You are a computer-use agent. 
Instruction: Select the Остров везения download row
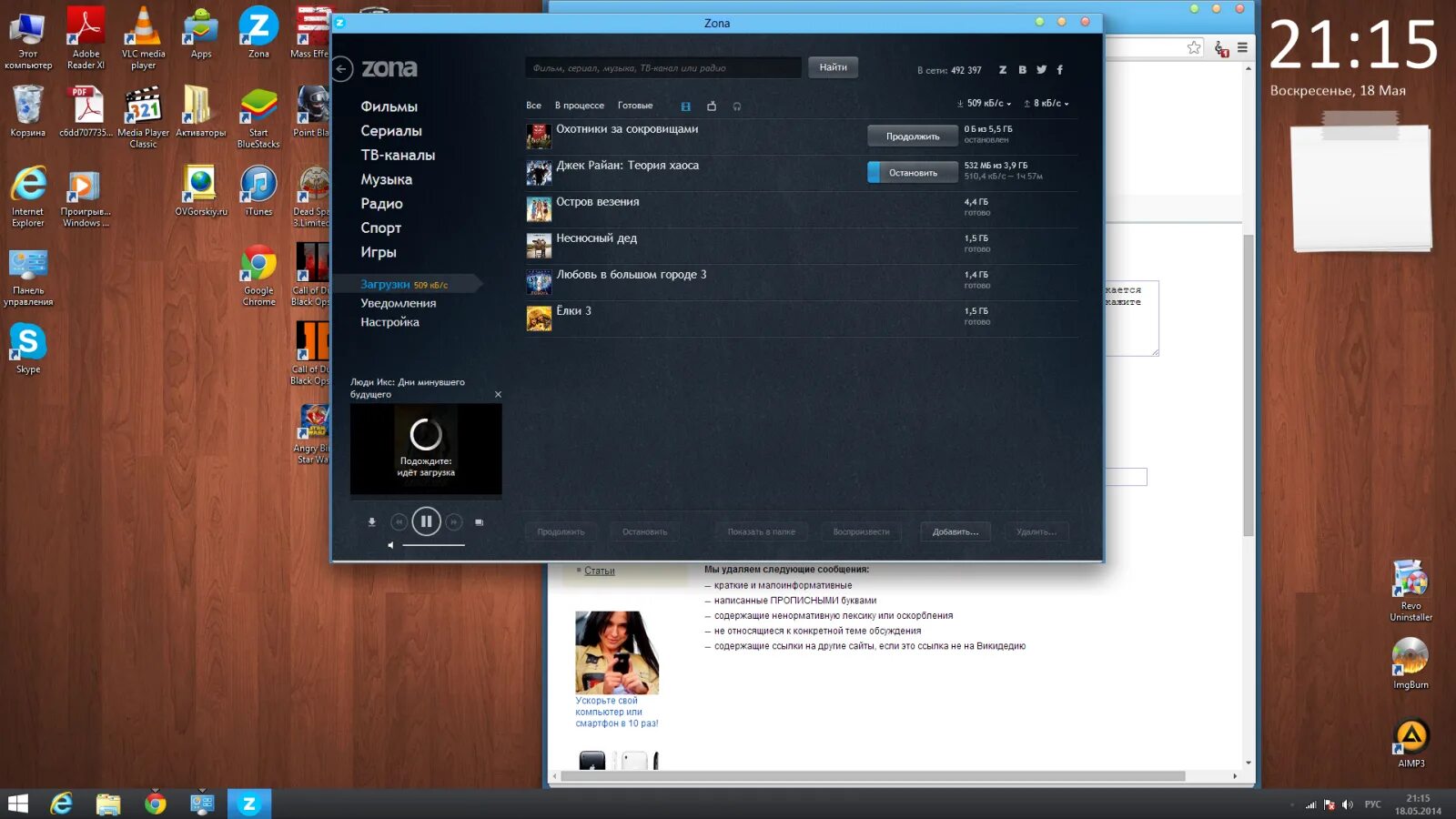tap(801, 209)
